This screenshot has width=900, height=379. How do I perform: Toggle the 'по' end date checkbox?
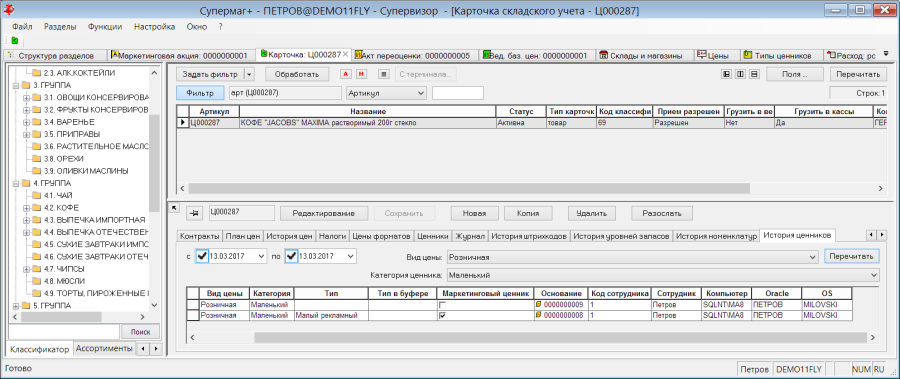[x=292, y=257]
